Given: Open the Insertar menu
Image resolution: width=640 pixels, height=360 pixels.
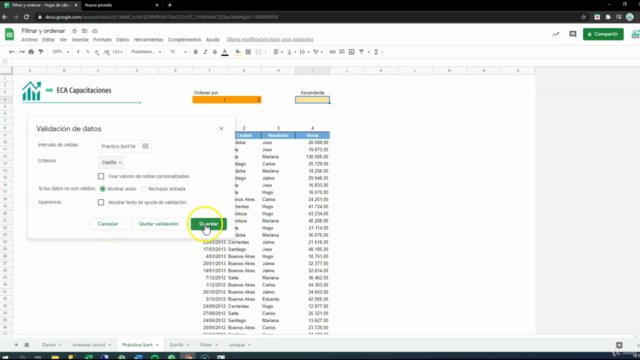Looking at the screenshot, I should (x=80, y=40).
